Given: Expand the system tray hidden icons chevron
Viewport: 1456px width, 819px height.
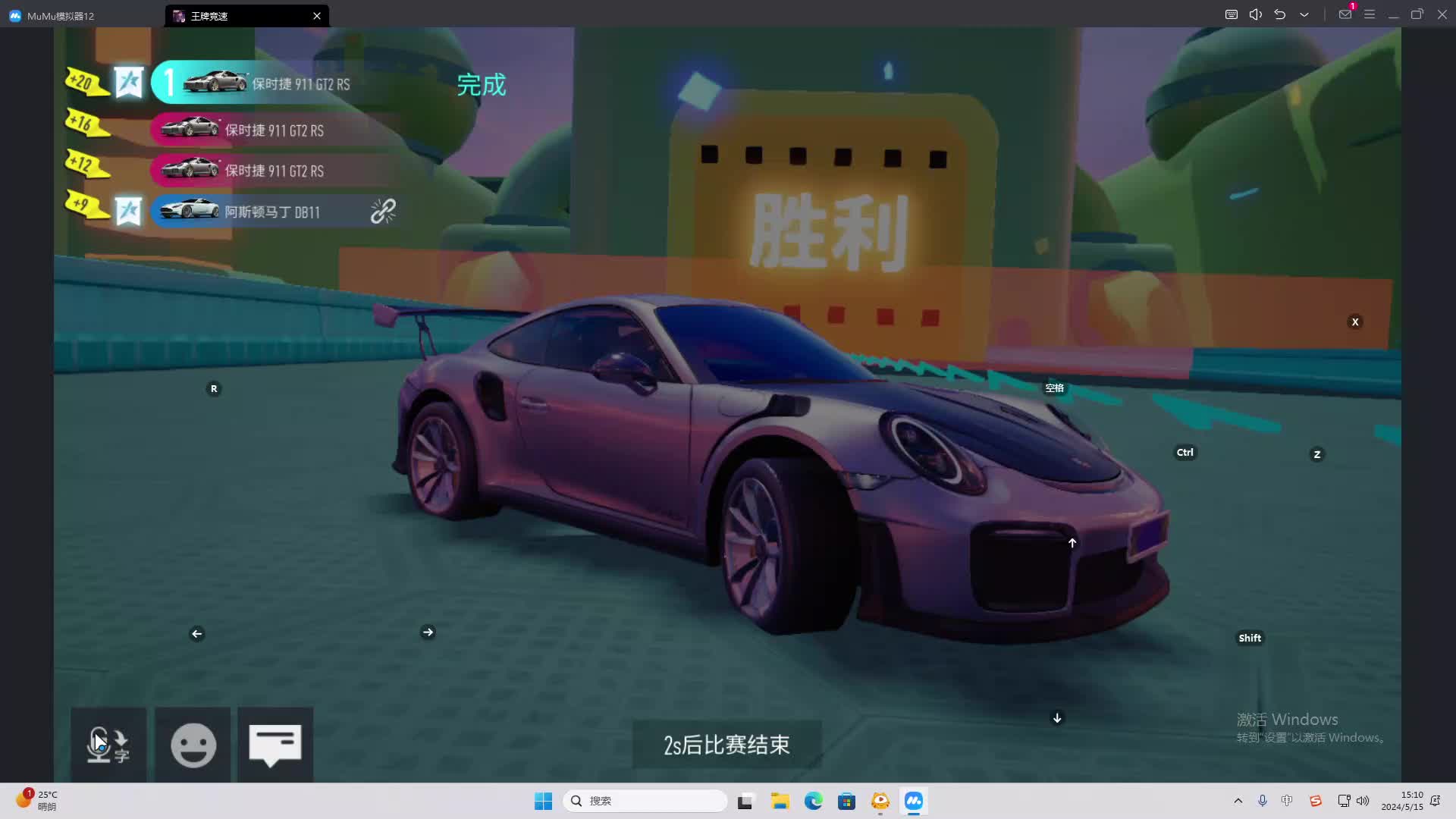Looking at the screenshot, I should click(1238, 801).
